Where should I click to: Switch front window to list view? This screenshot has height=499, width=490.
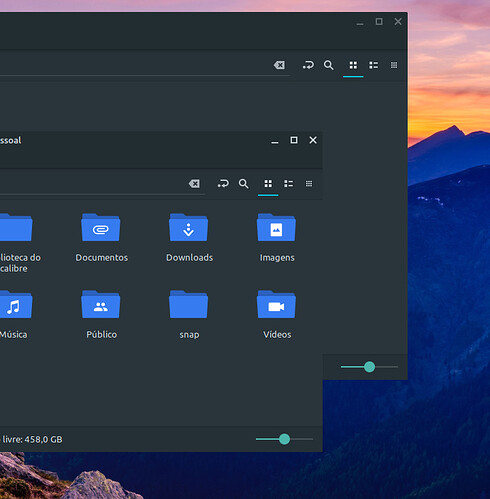289,184
